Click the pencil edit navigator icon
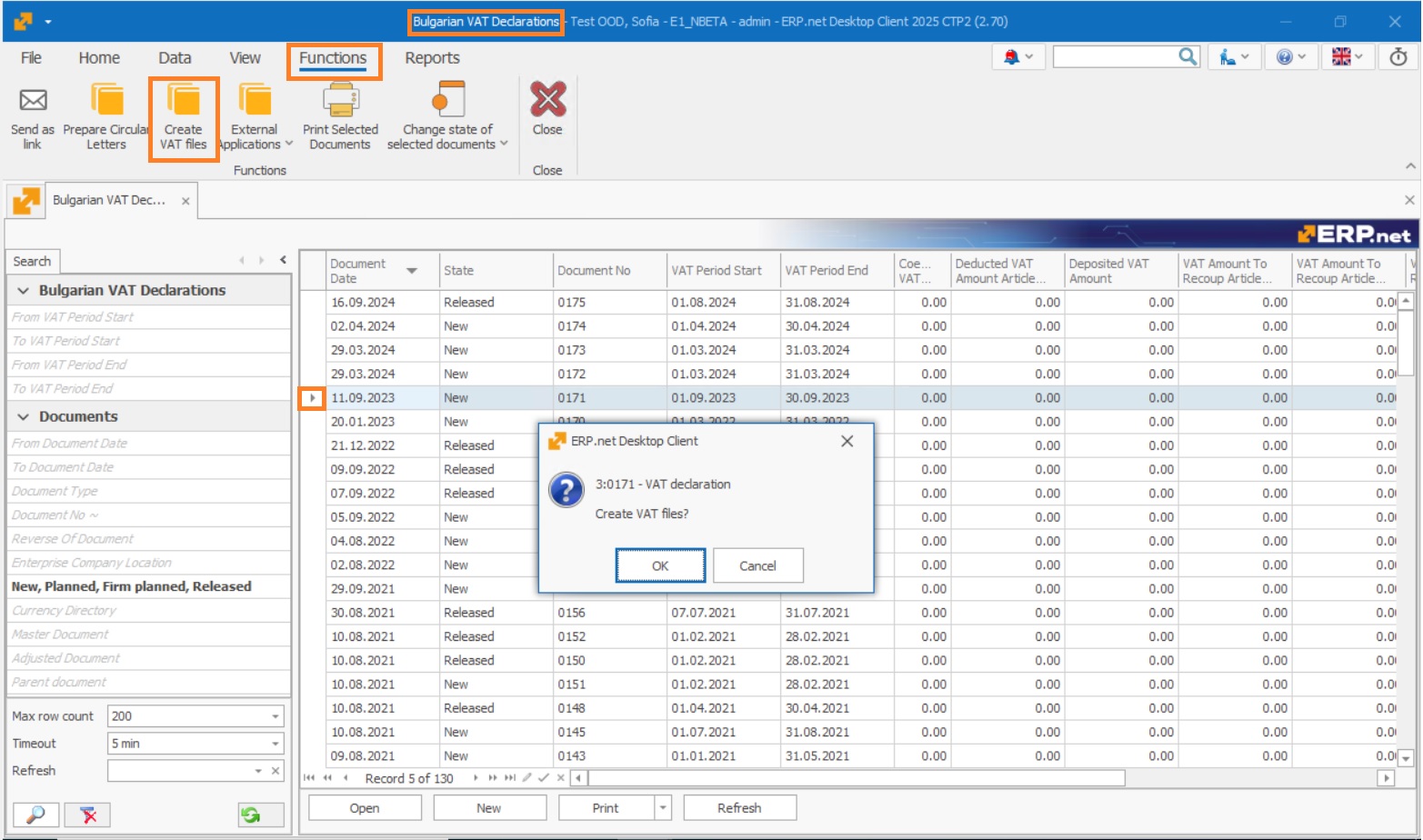 pyautogui.click(x=526, y=778)
